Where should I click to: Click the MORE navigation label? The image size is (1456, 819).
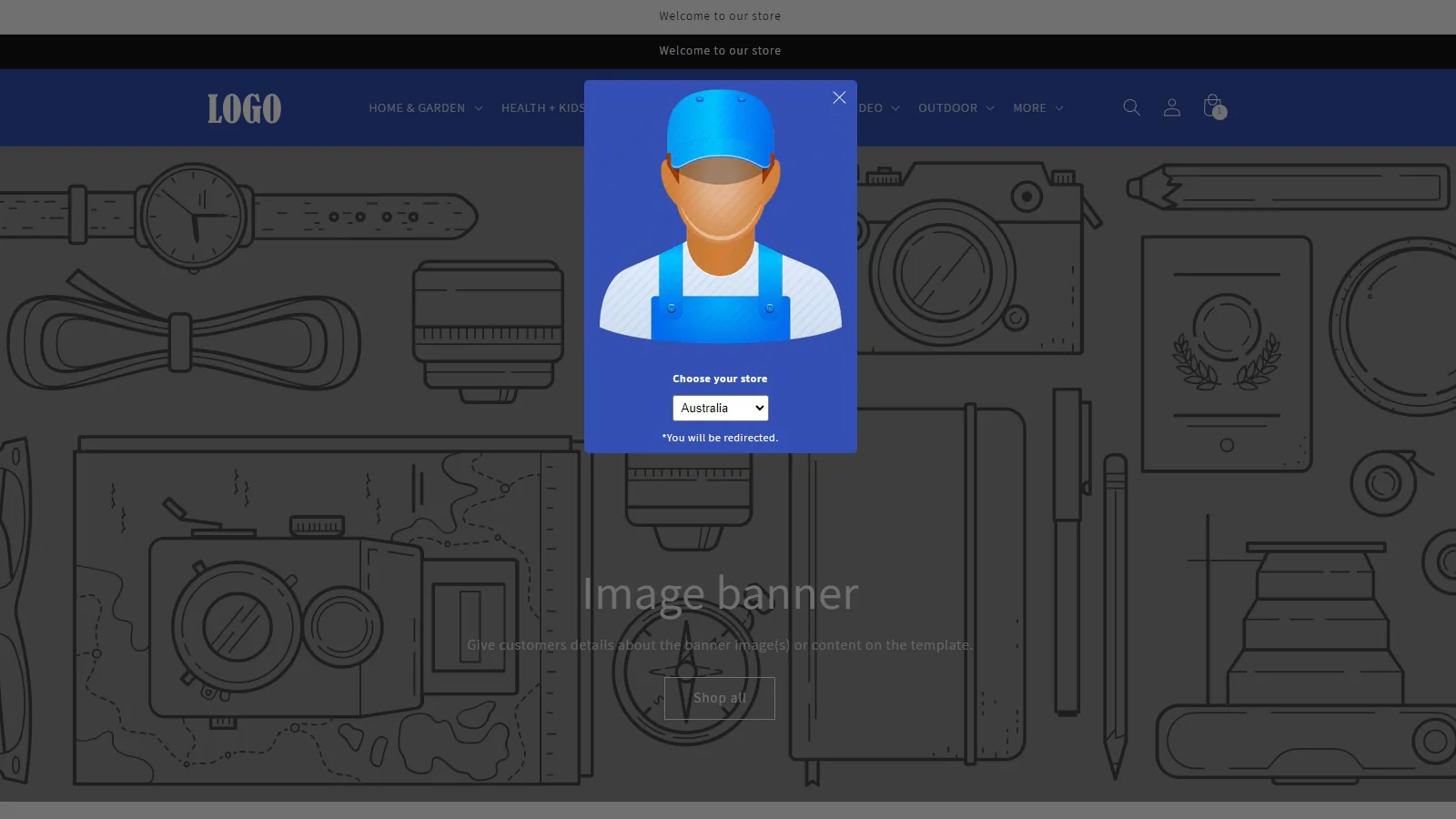(1029, 108)
